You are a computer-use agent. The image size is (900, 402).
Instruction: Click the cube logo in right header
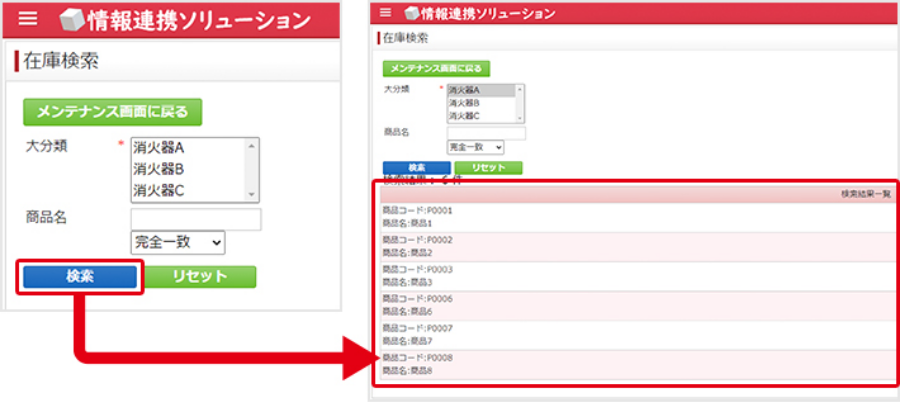[x=411, y=13]
